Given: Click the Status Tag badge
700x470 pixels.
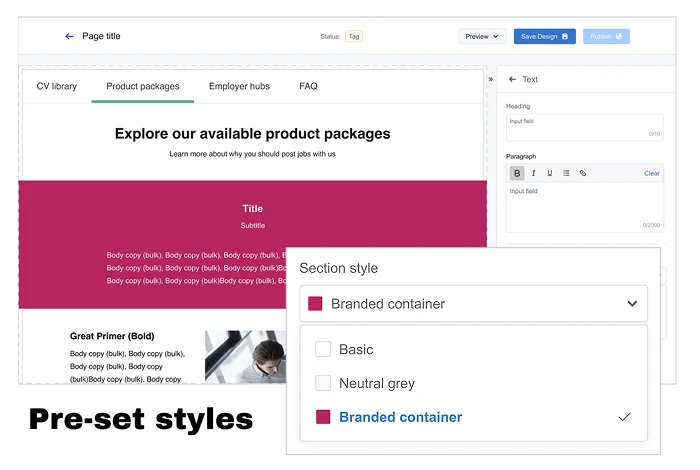Looking at the screenshot, I should pyautogui.click(x=354, y=36).
